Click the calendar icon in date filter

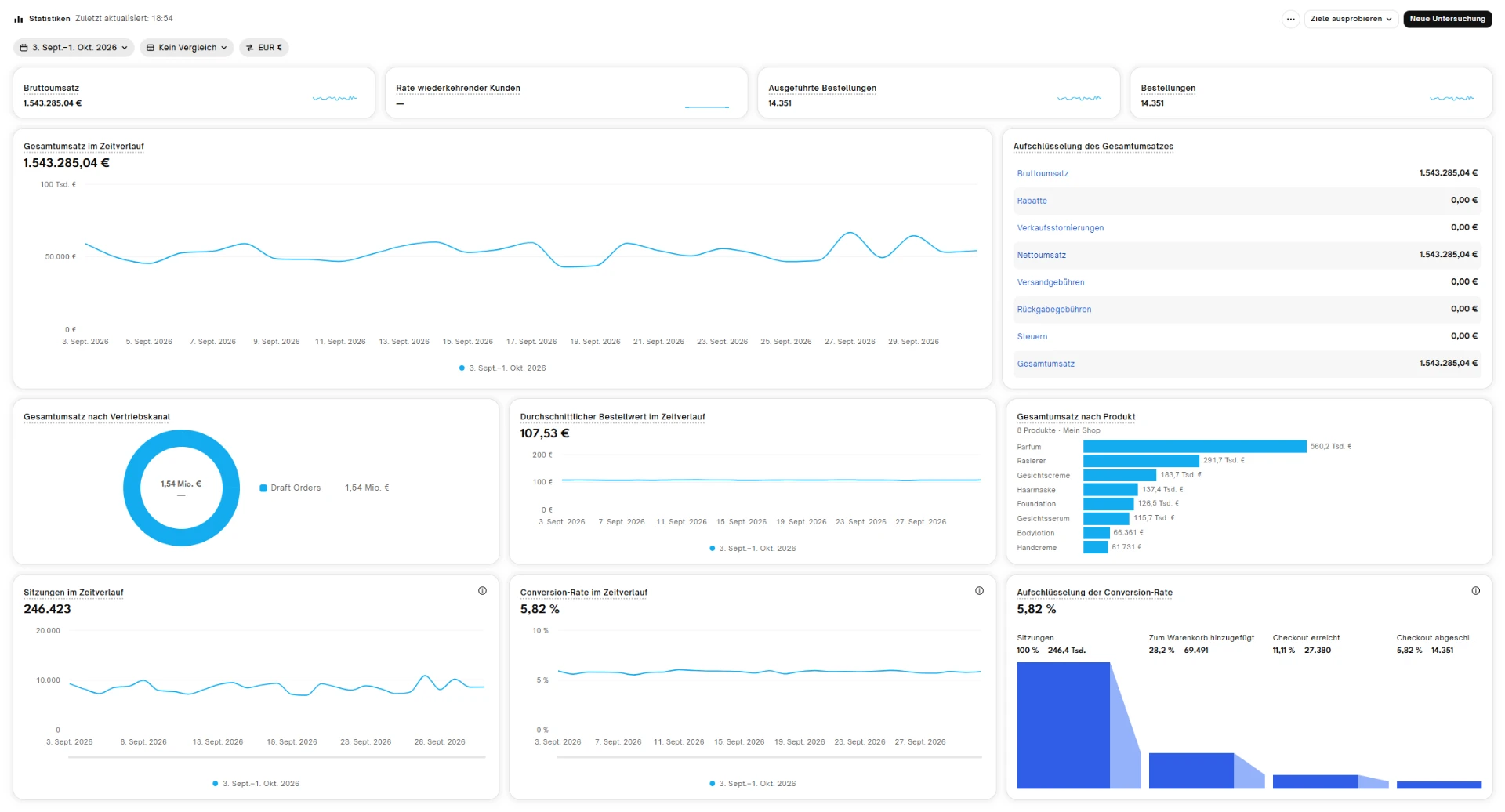point(24,48)
